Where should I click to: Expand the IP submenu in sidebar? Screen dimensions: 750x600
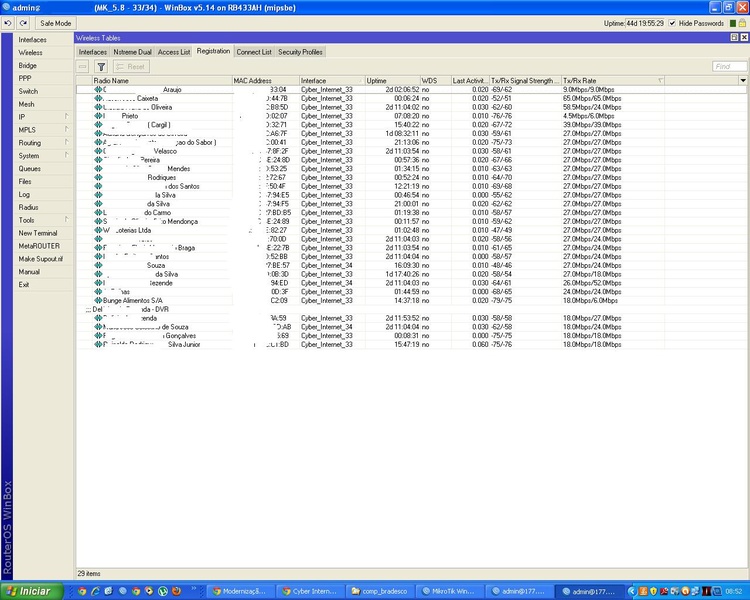[x=66, y=116]
